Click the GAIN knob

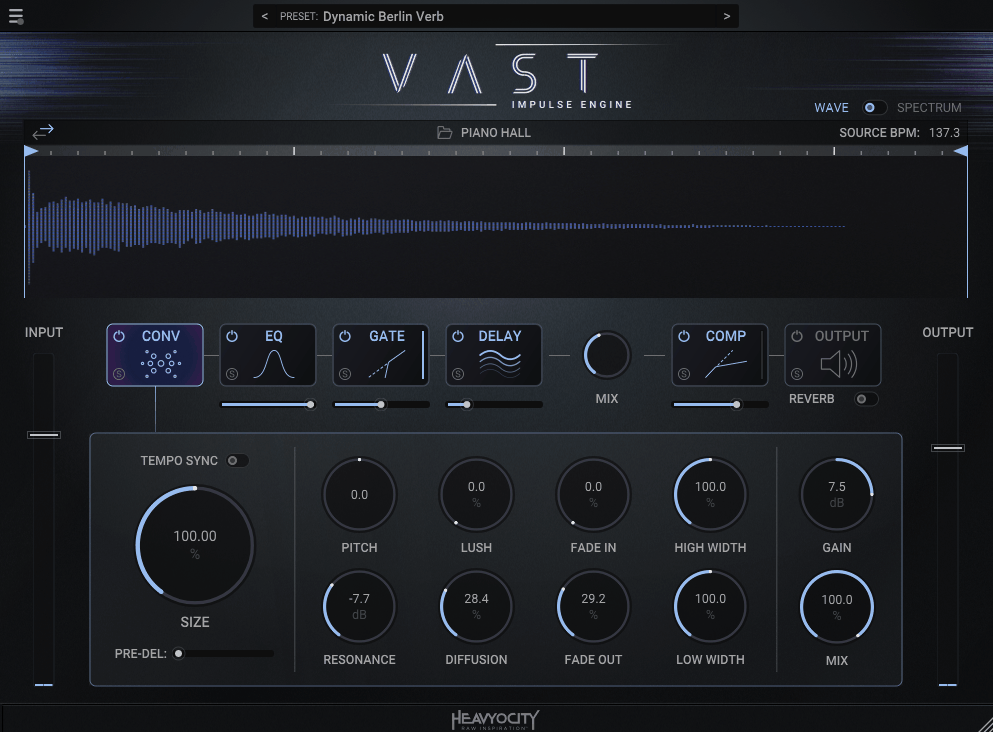(x=837, y=495)
